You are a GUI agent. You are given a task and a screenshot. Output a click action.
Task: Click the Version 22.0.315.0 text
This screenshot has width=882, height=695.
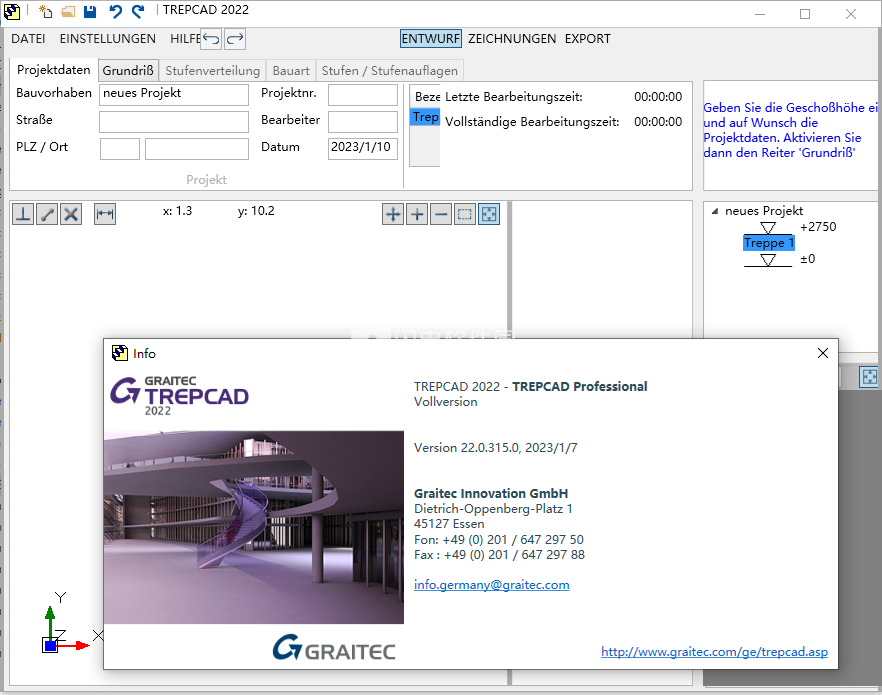(x=496, y=448)
